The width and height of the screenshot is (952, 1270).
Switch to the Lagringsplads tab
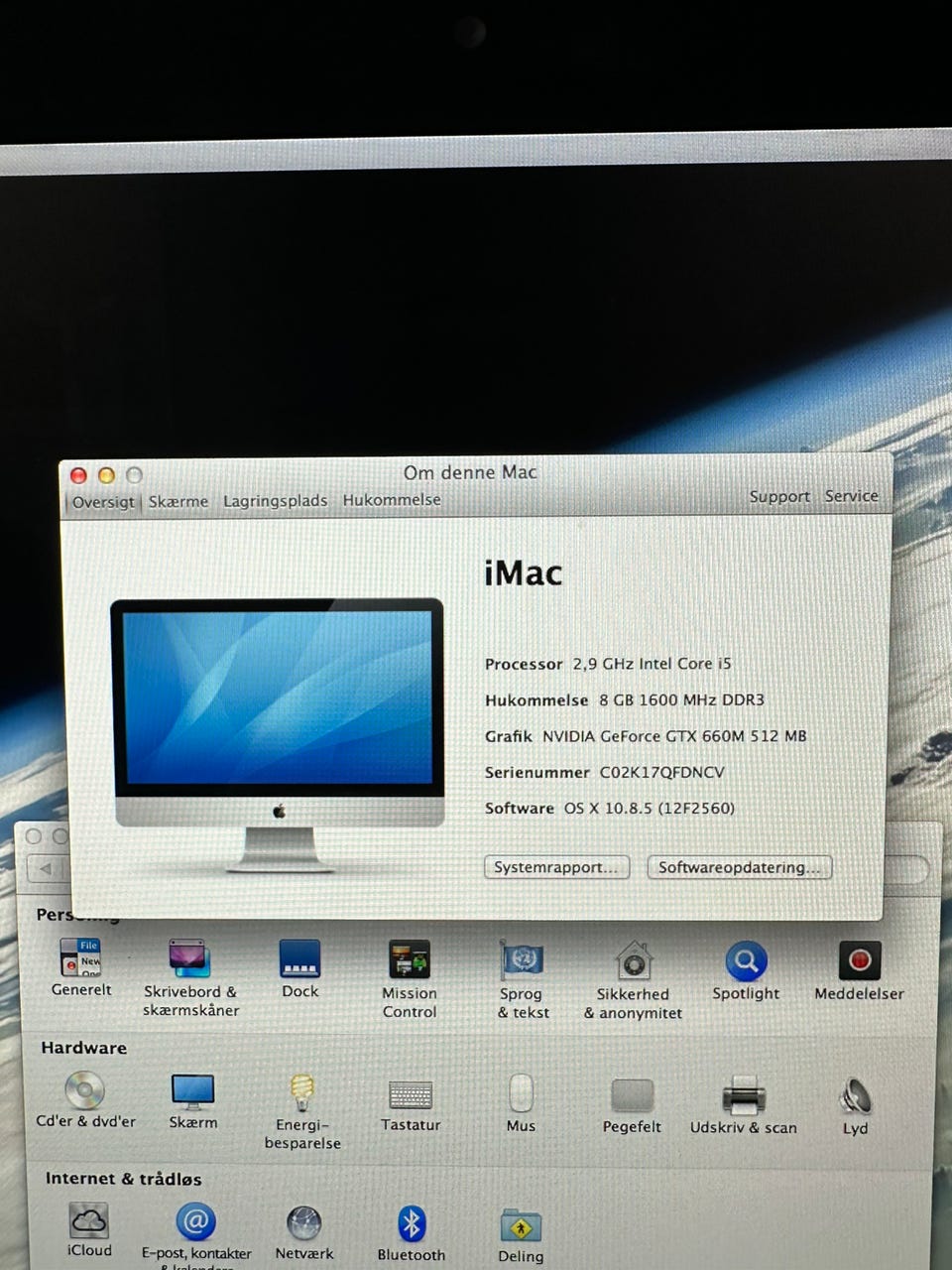[275, 501]
